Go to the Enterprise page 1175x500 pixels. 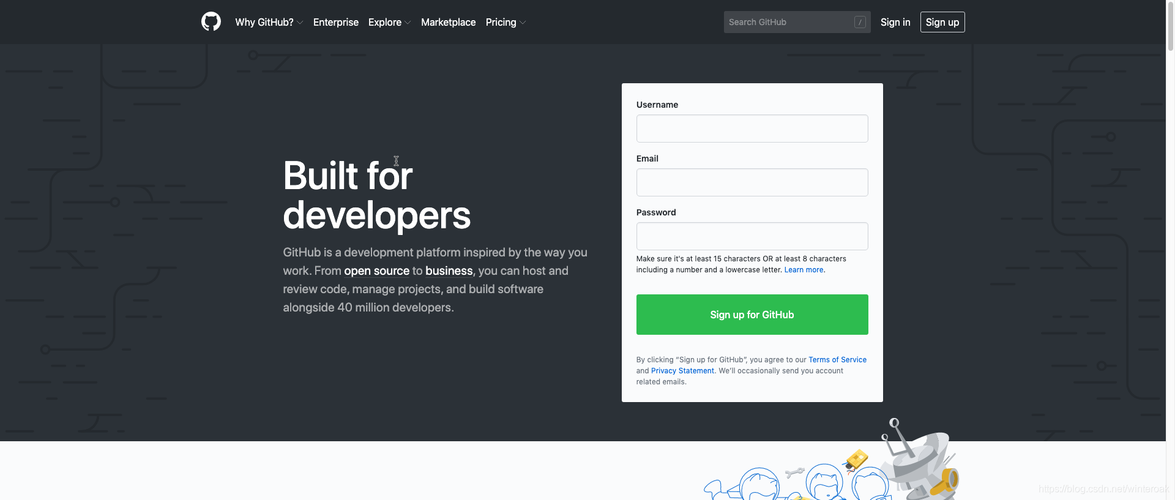[x=336, y=22]
